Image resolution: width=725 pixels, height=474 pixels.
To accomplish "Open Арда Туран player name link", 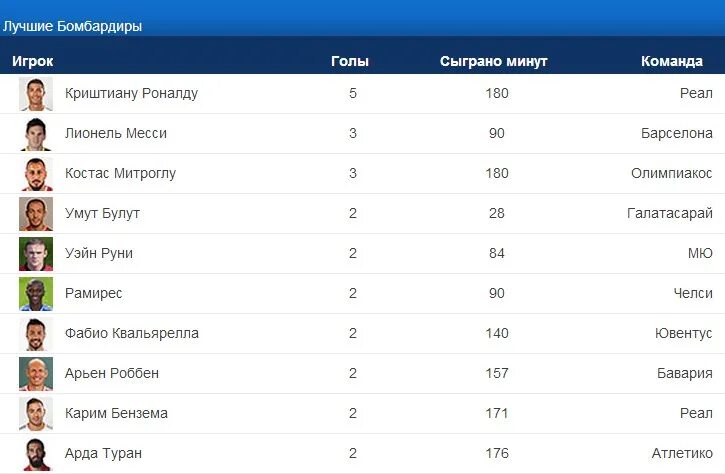I will click(x=103, y=453).
